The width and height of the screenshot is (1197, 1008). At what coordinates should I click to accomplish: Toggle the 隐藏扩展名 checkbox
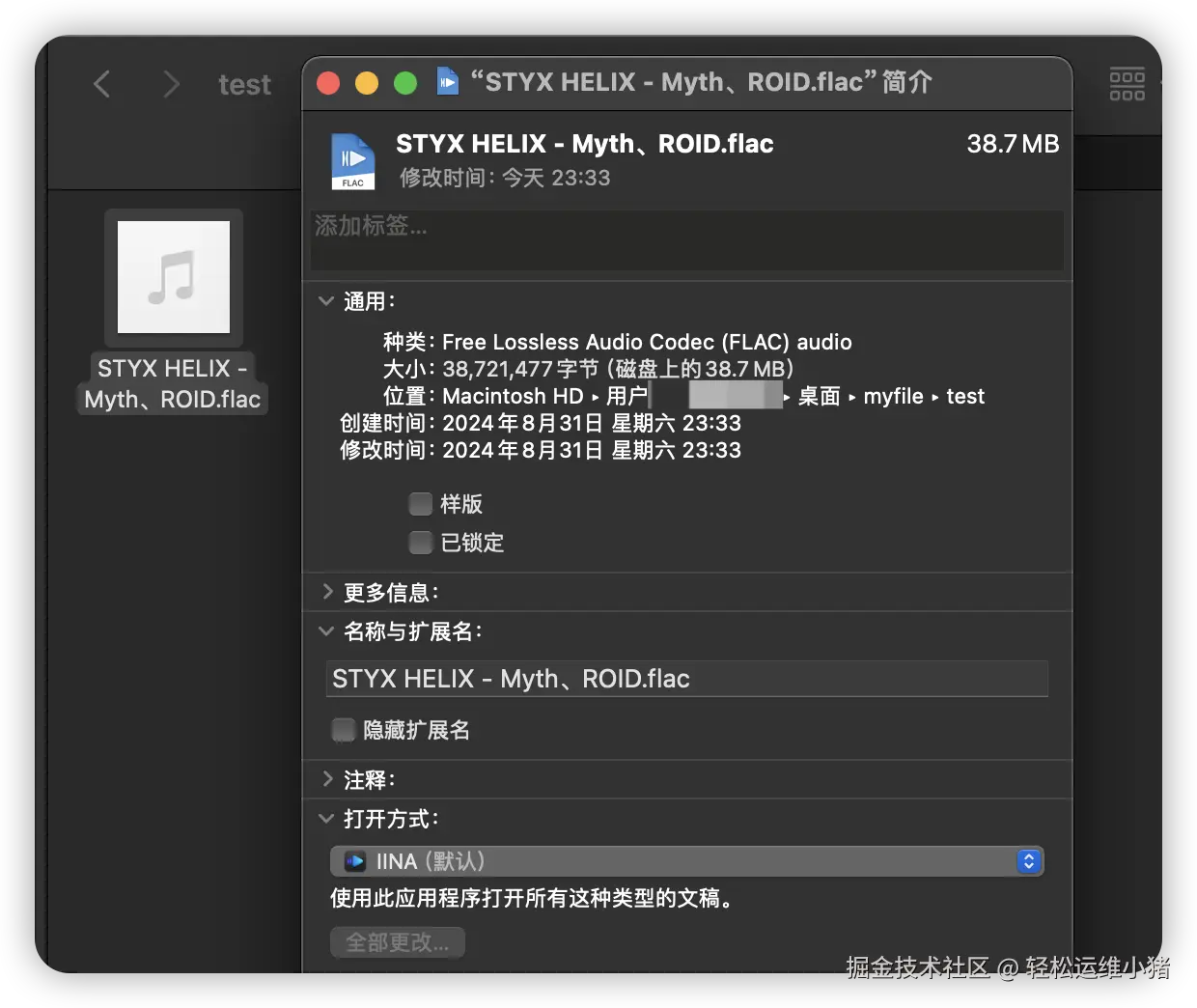(343, 730)
